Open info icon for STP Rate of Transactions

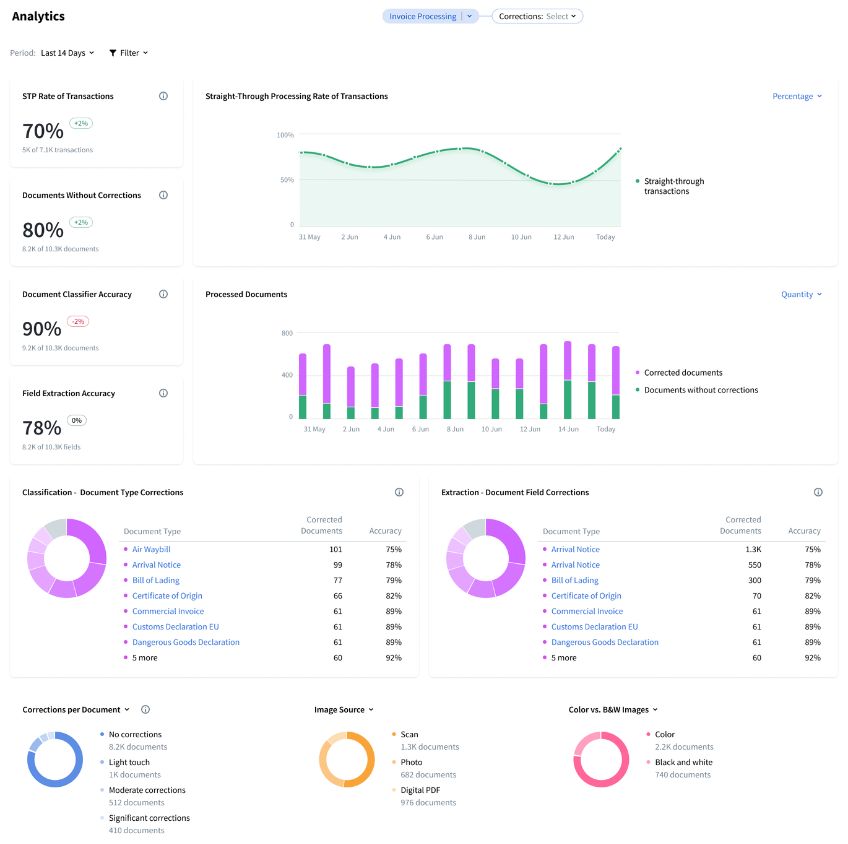(163, 96)
